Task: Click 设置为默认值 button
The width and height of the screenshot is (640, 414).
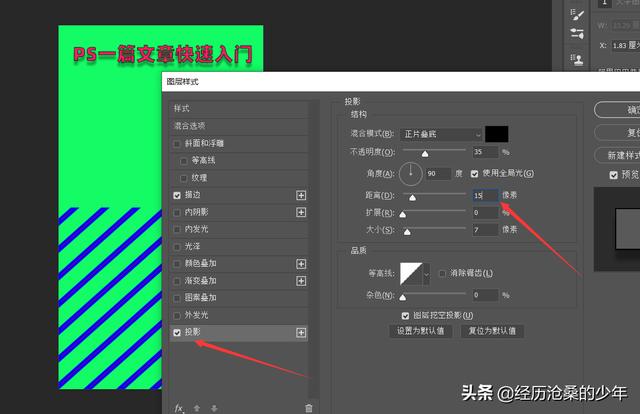Action: (421, 331)
